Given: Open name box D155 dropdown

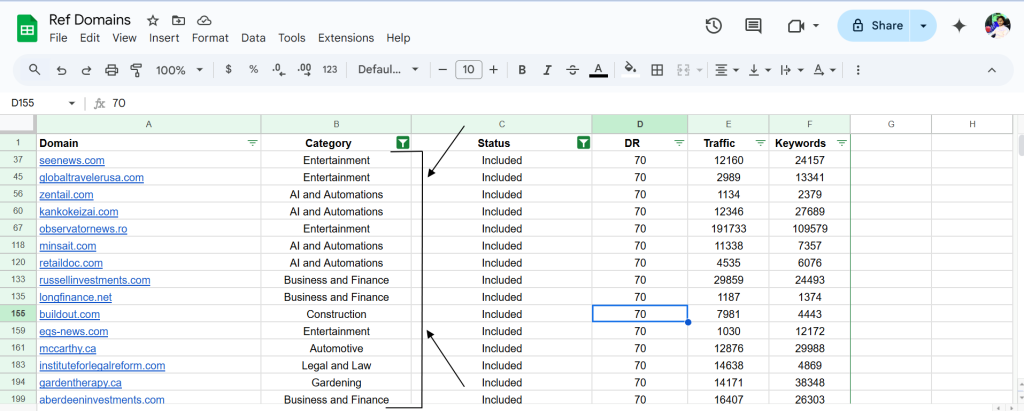Looking at the screenshot, I should [72, 103].
